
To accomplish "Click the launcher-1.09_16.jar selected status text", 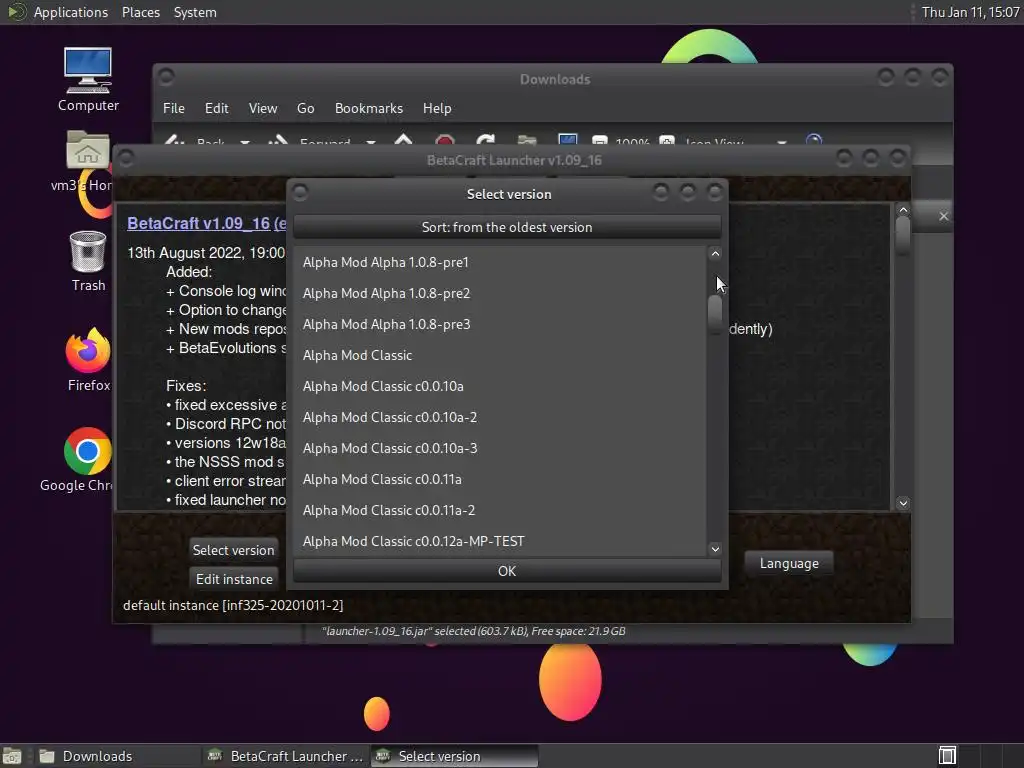I will (473, 632).
